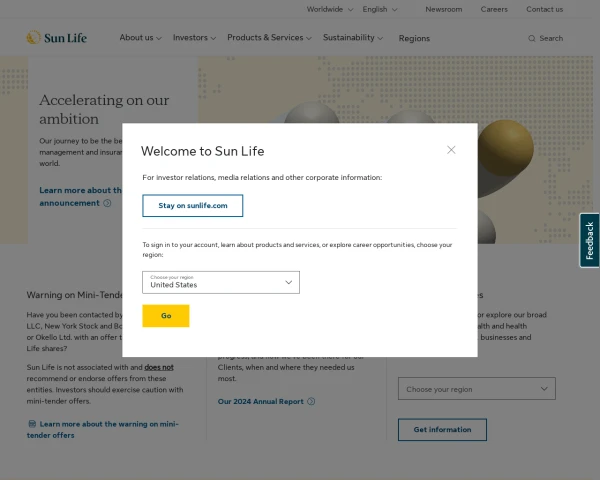The image size is (600, 480).
Task: Click the Stay on sunlife.com button
Action: point(192,206)
